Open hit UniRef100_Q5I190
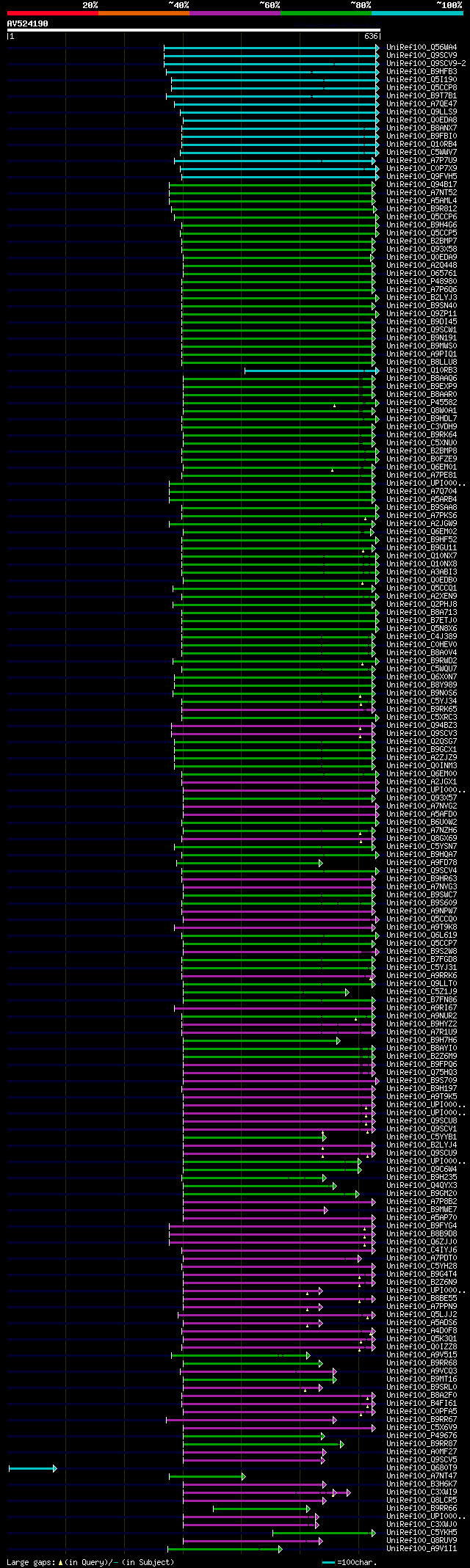 click(422, 79)
